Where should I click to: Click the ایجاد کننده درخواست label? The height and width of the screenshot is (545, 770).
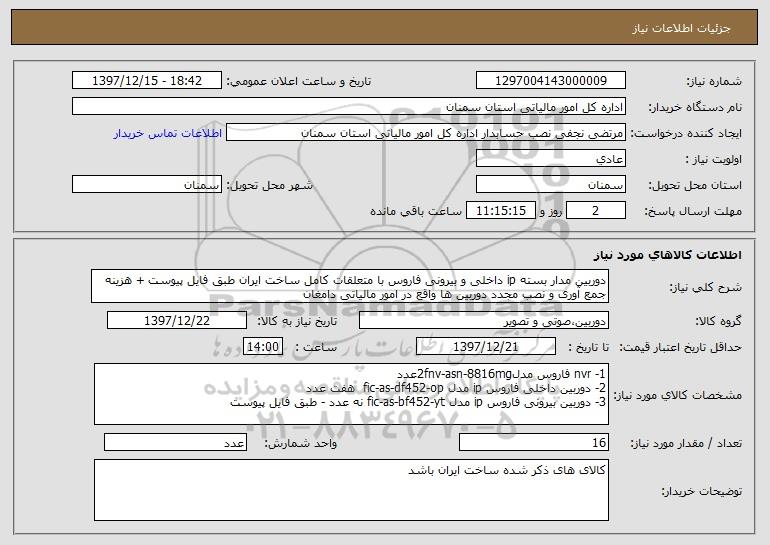pos(686,133)
